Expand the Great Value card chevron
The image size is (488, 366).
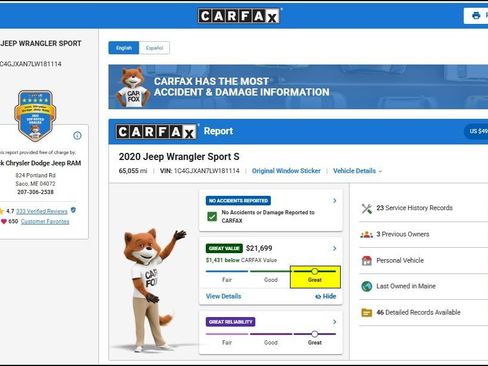[335, 248]
